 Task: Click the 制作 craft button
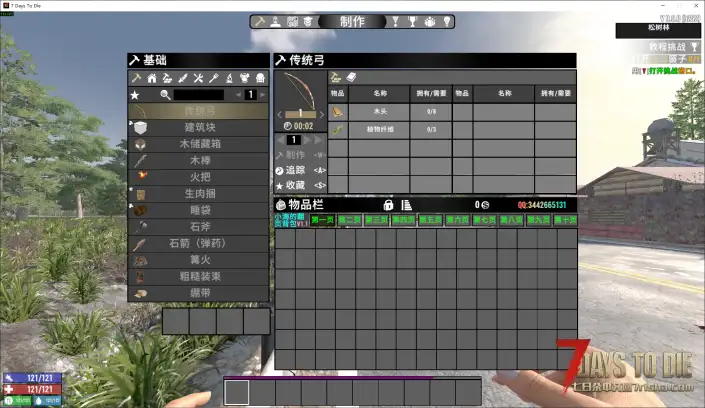coord(301,155)
